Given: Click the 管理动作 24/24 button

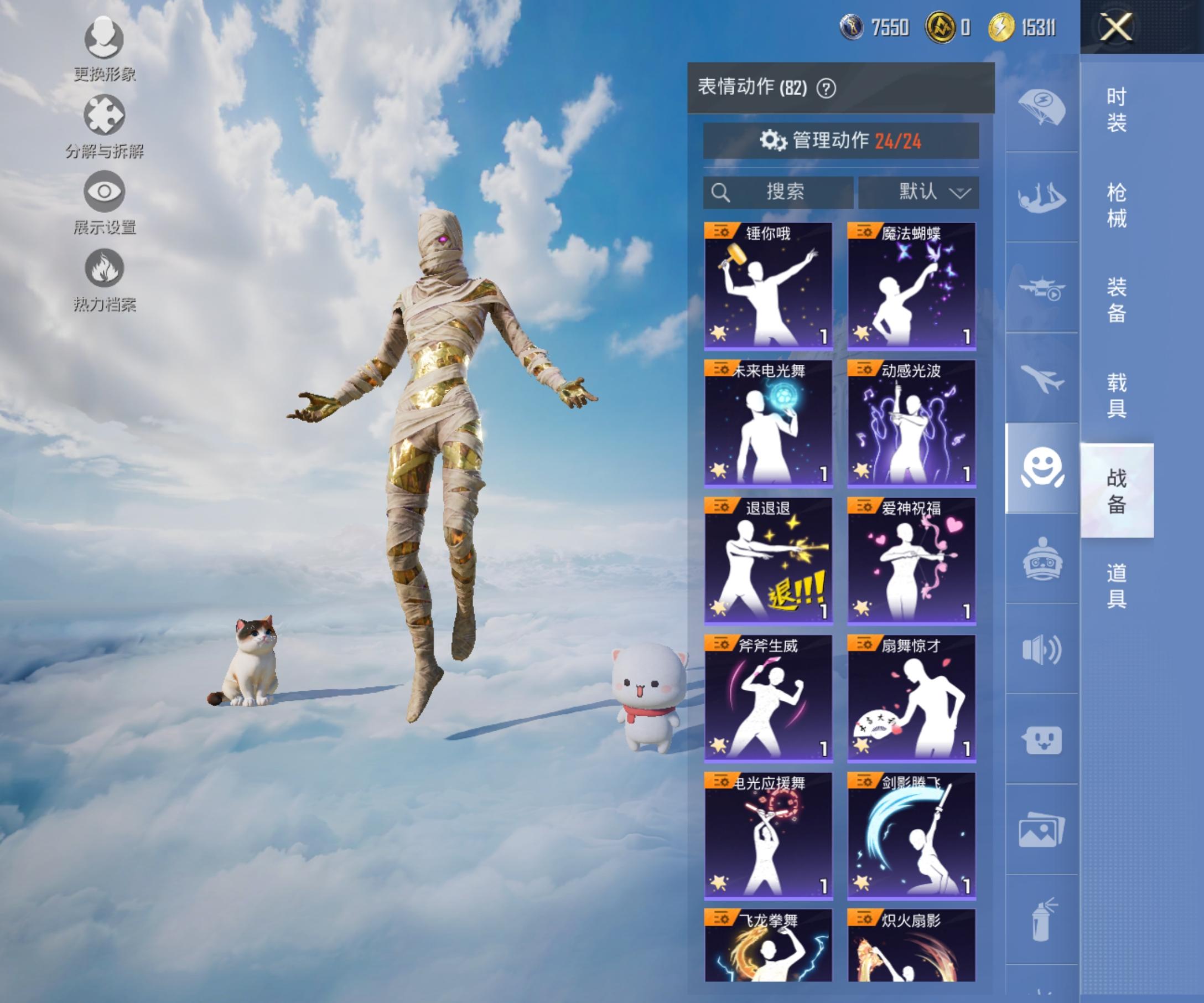Looking at the screenshot, I should tap(840, 141).
